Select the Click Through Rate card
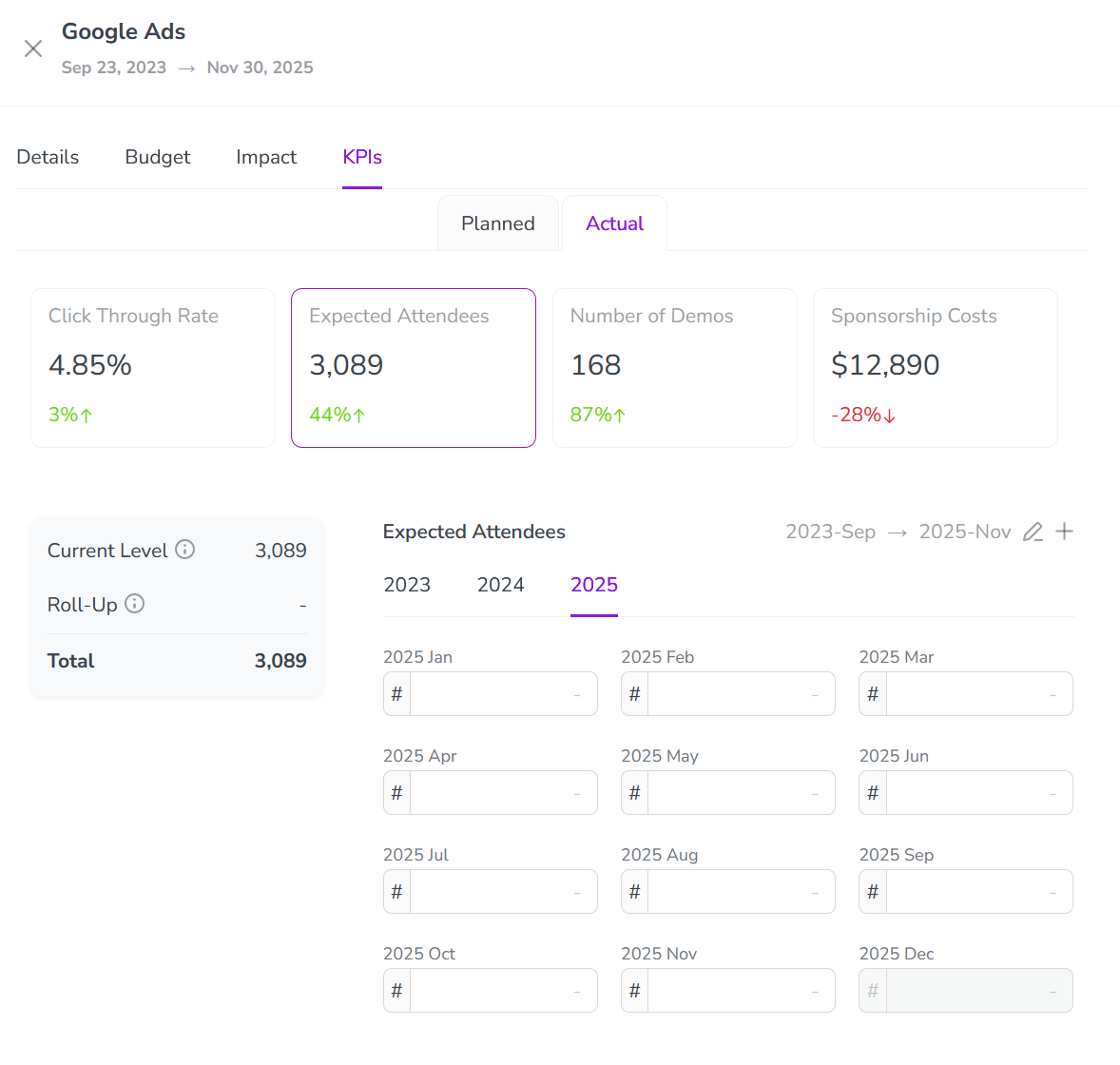1120x1065 pixels. [153, 368]
